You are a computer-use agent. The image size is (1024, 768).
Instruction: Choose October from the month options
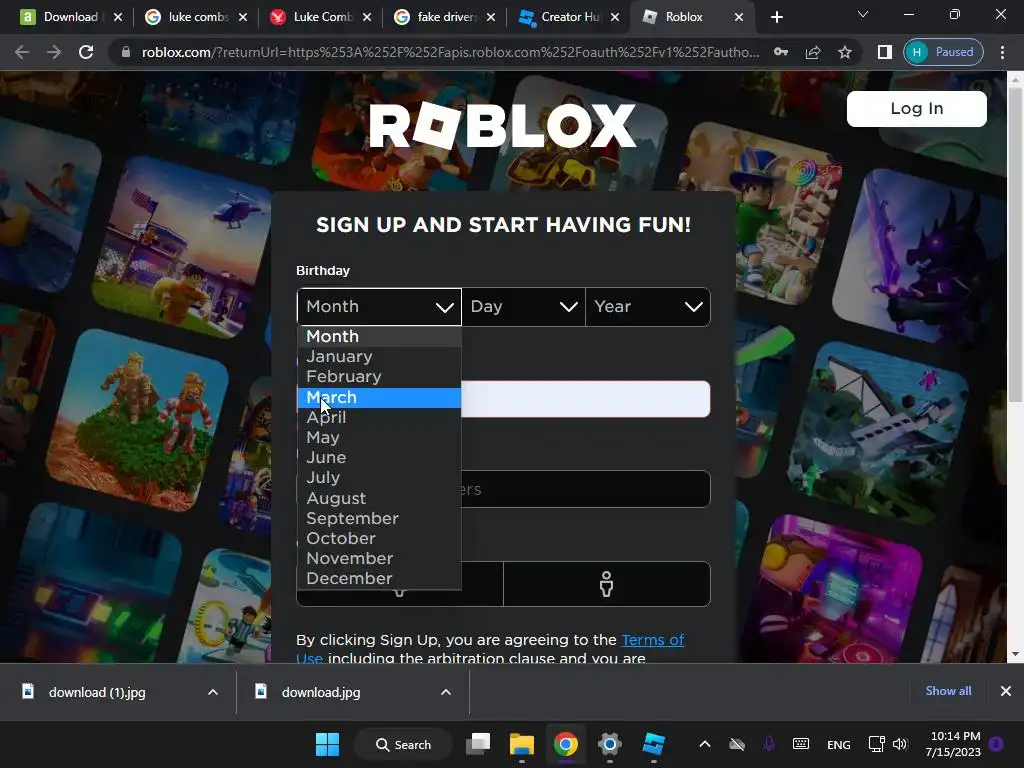(379, 539)
